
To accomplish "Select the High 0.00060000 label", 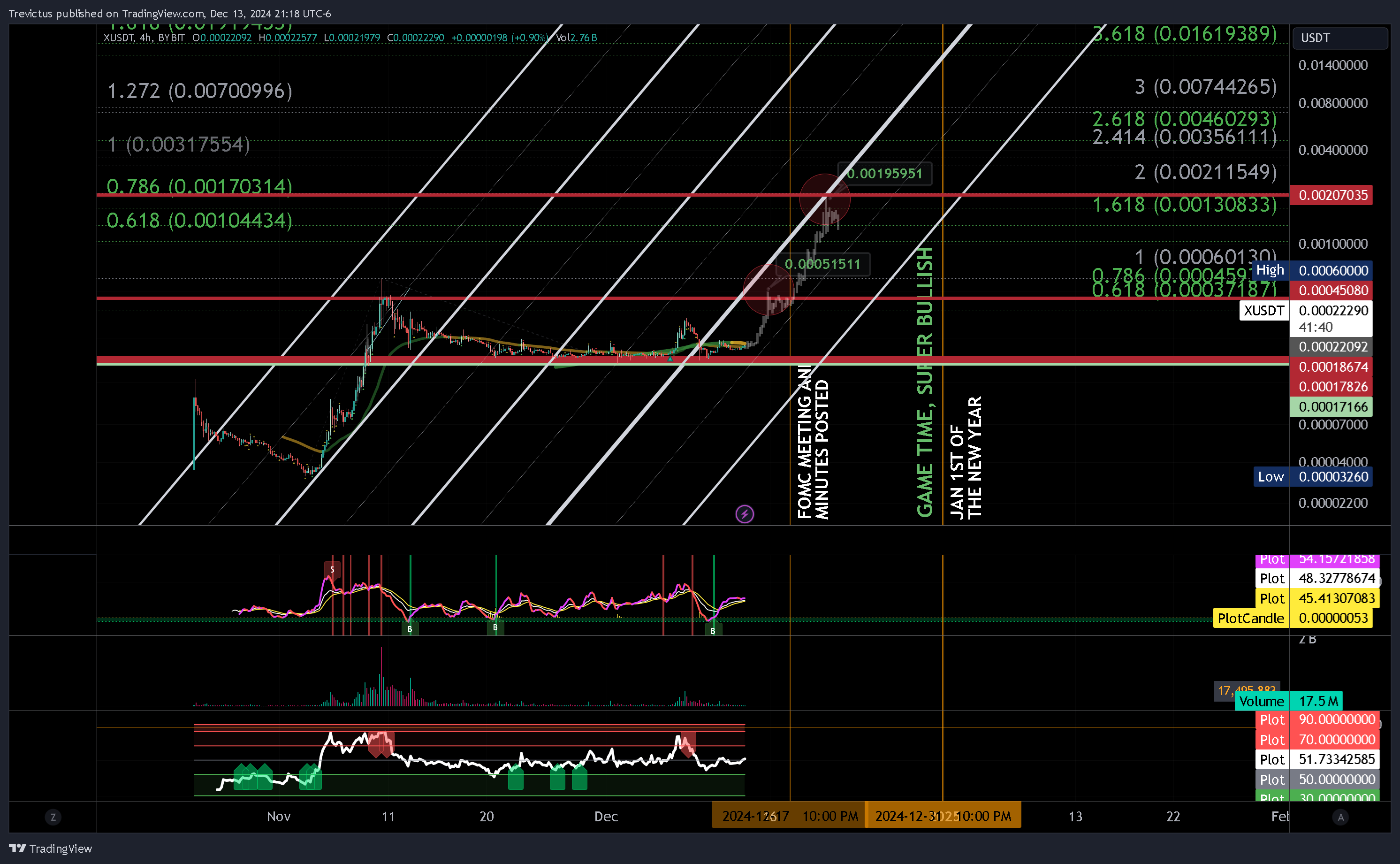I will pyautogui.click(x=1312, y=270).
